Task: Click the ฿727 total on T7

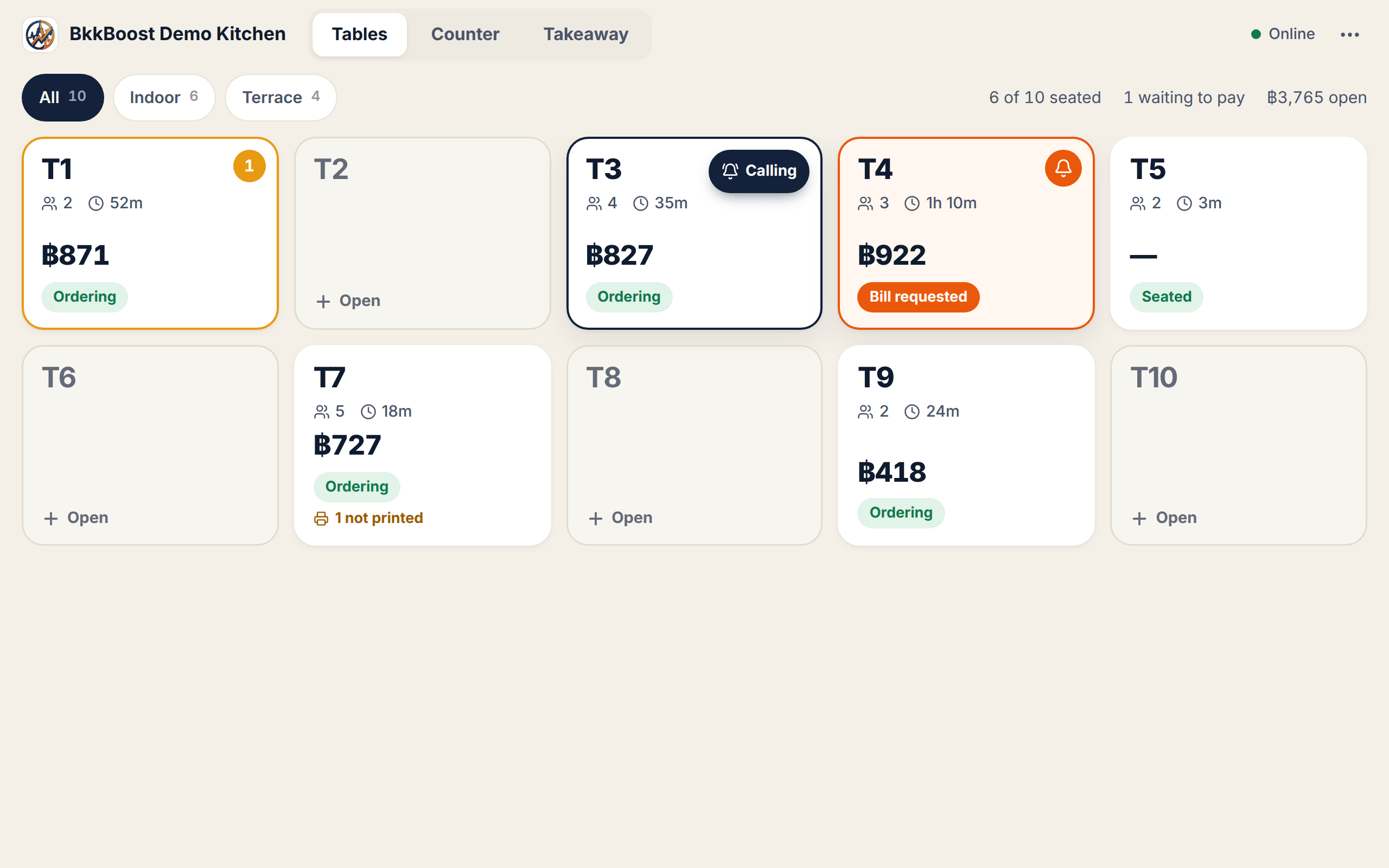Action: [x=347, y=445]
